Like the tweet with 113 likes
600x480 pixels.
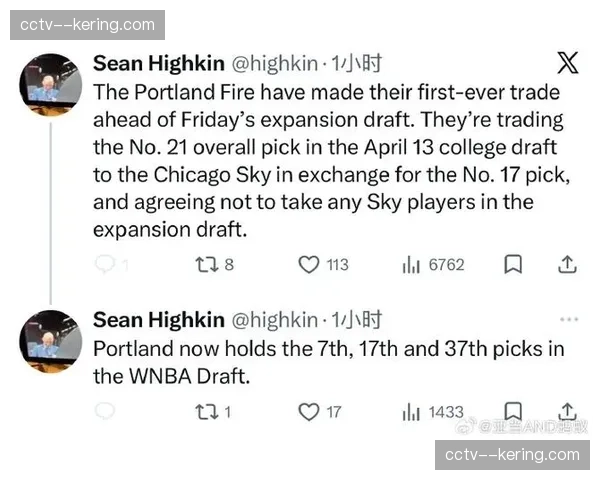pos(309,264)
